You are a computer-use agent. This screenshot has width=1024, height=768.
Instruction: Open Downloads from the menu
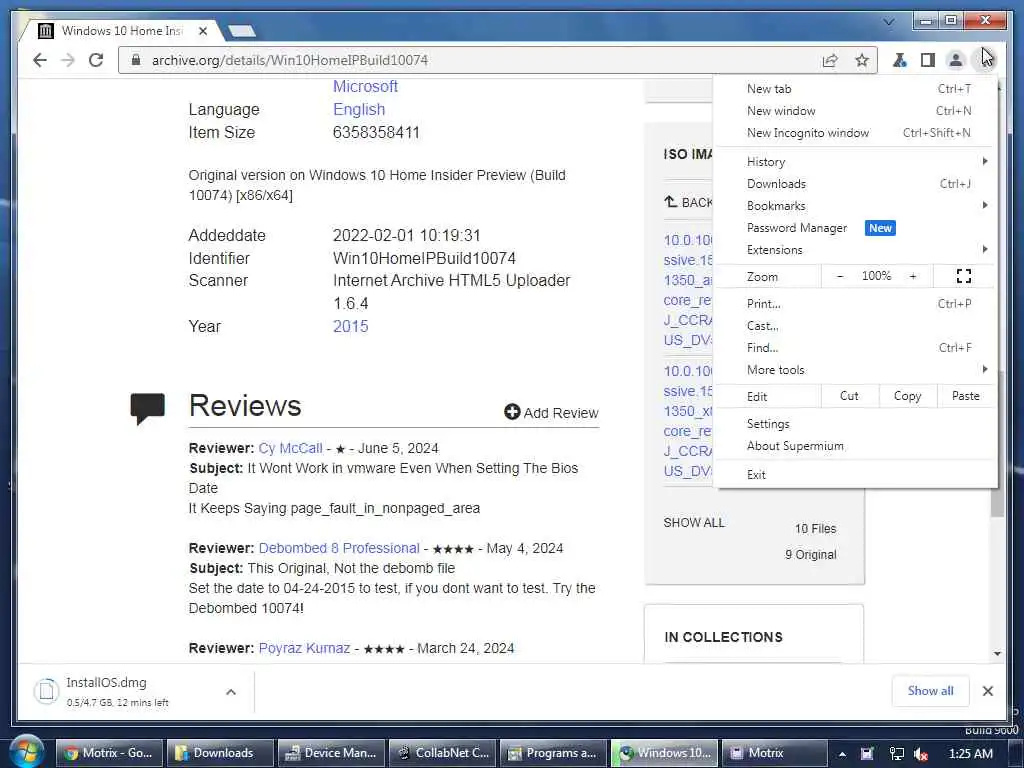(856, 184)
